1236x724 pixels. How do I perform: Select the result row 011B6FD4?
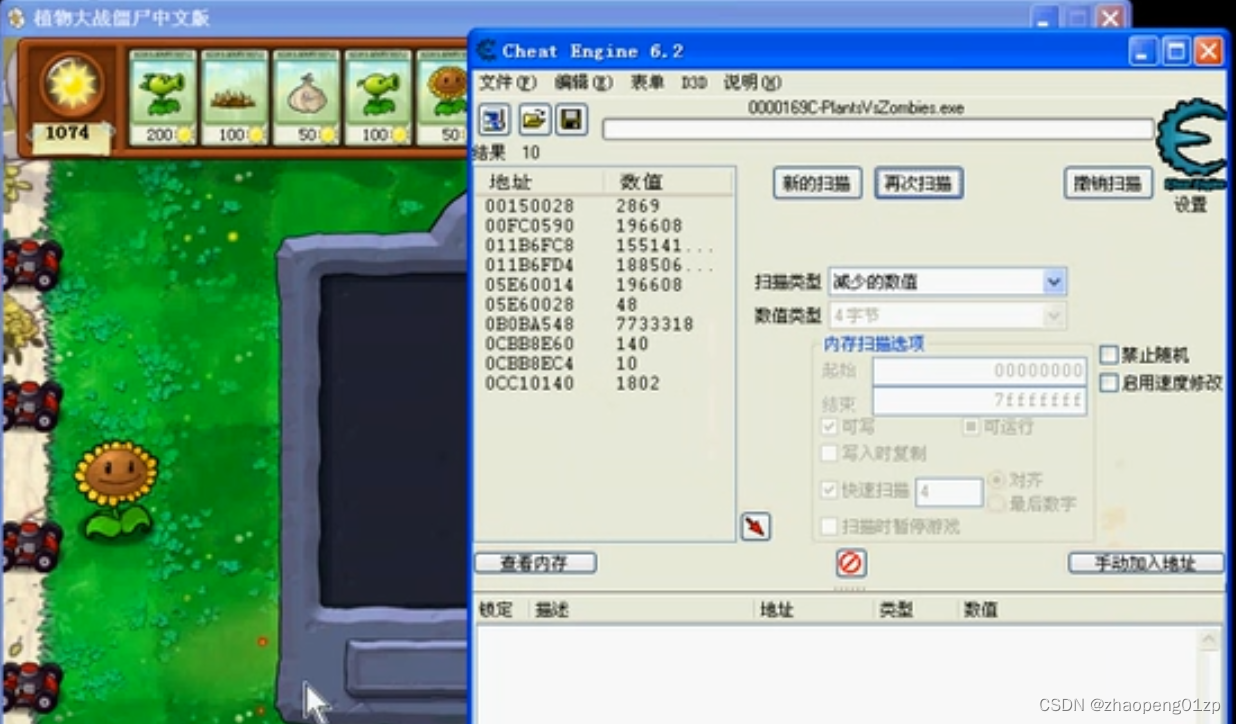pos(604,265)
